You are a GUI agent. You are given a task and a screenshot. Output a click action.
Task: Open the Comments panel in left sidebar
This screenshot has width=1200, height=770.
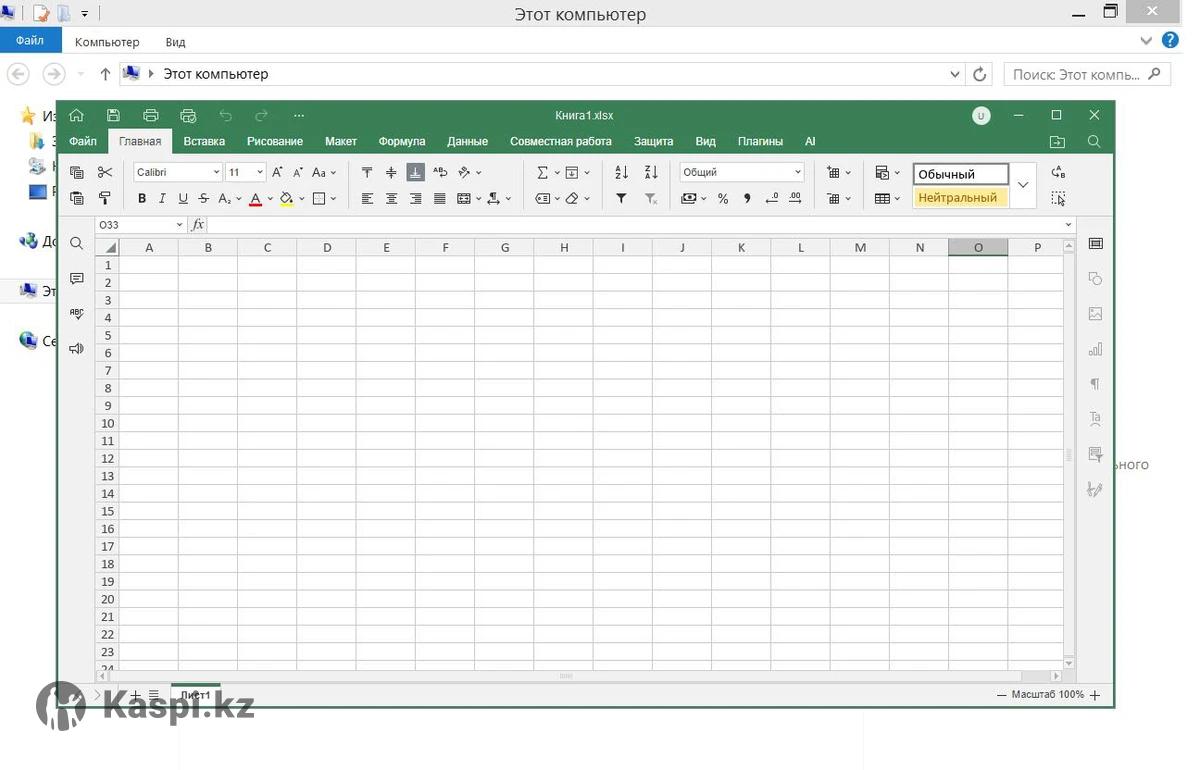[77, 279]
